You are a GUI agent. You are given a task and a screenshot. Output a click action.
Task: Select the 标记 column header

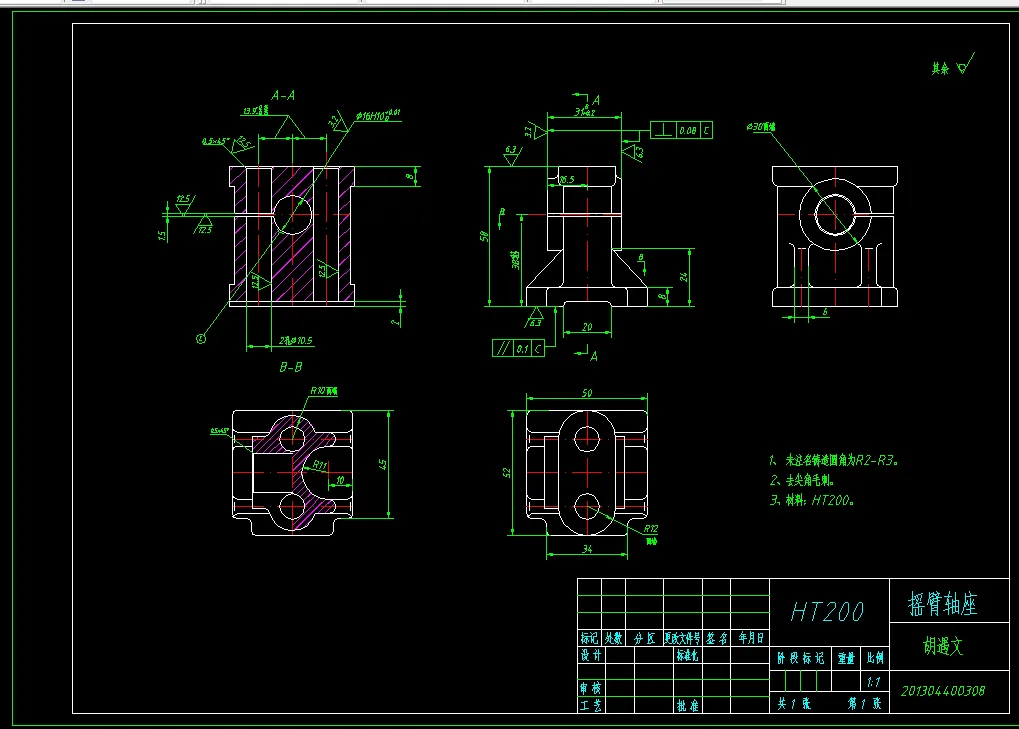[x=589, y=638]
